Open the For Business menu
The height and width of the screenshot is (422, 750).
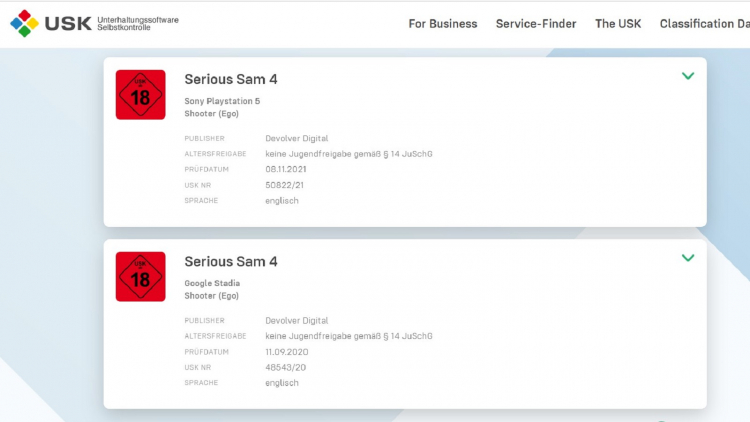pyautogui.click(x=443, y=24)
